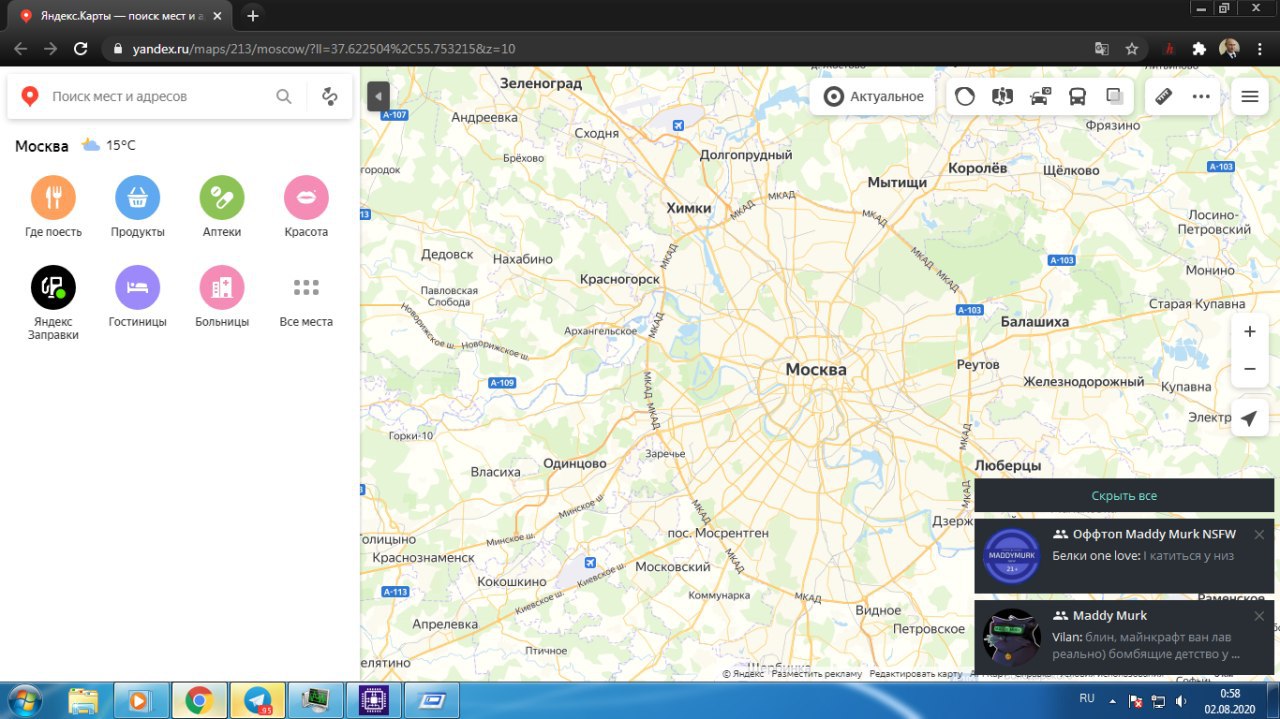Locate my position with arrow button
The image size is (1280, 719).
pyautogui.click(x=1249, y=418)
